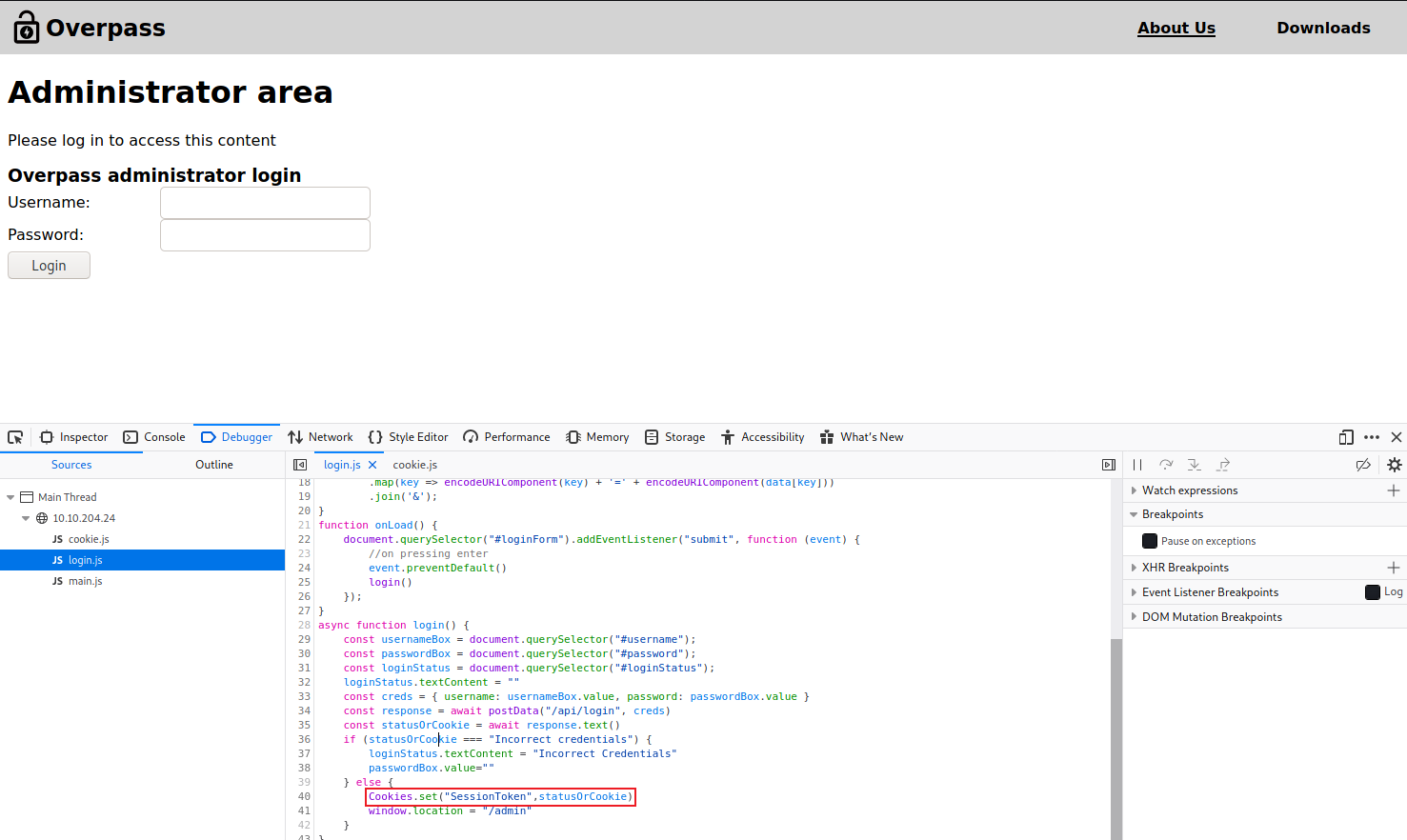Collapse the breakpoints pane icon in editor bar

[1109, 465]
